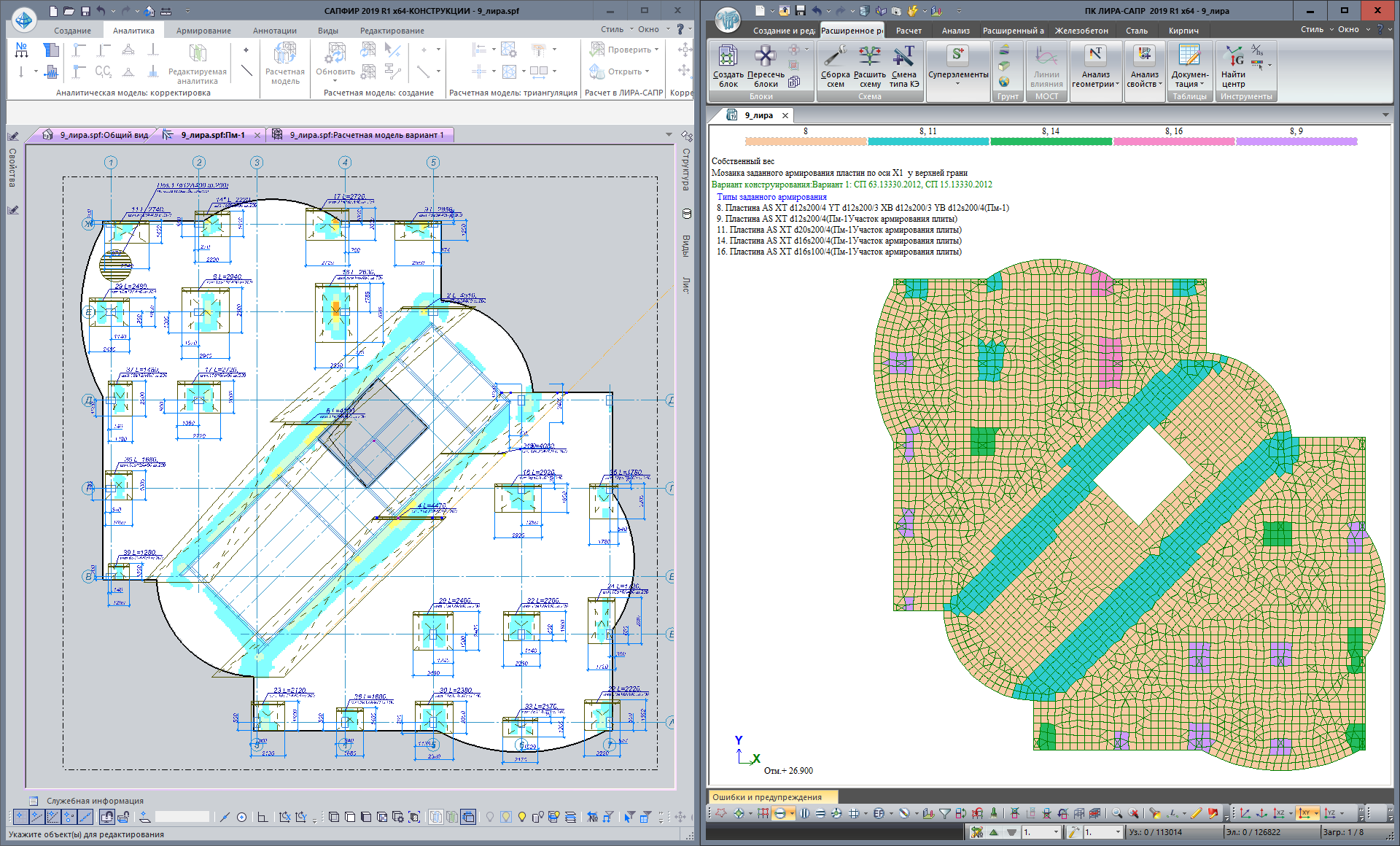The width and height of the screenshot is (1400, 846).
Task: Switch to the Армирование ribbon tab
Action: (203, 31)
